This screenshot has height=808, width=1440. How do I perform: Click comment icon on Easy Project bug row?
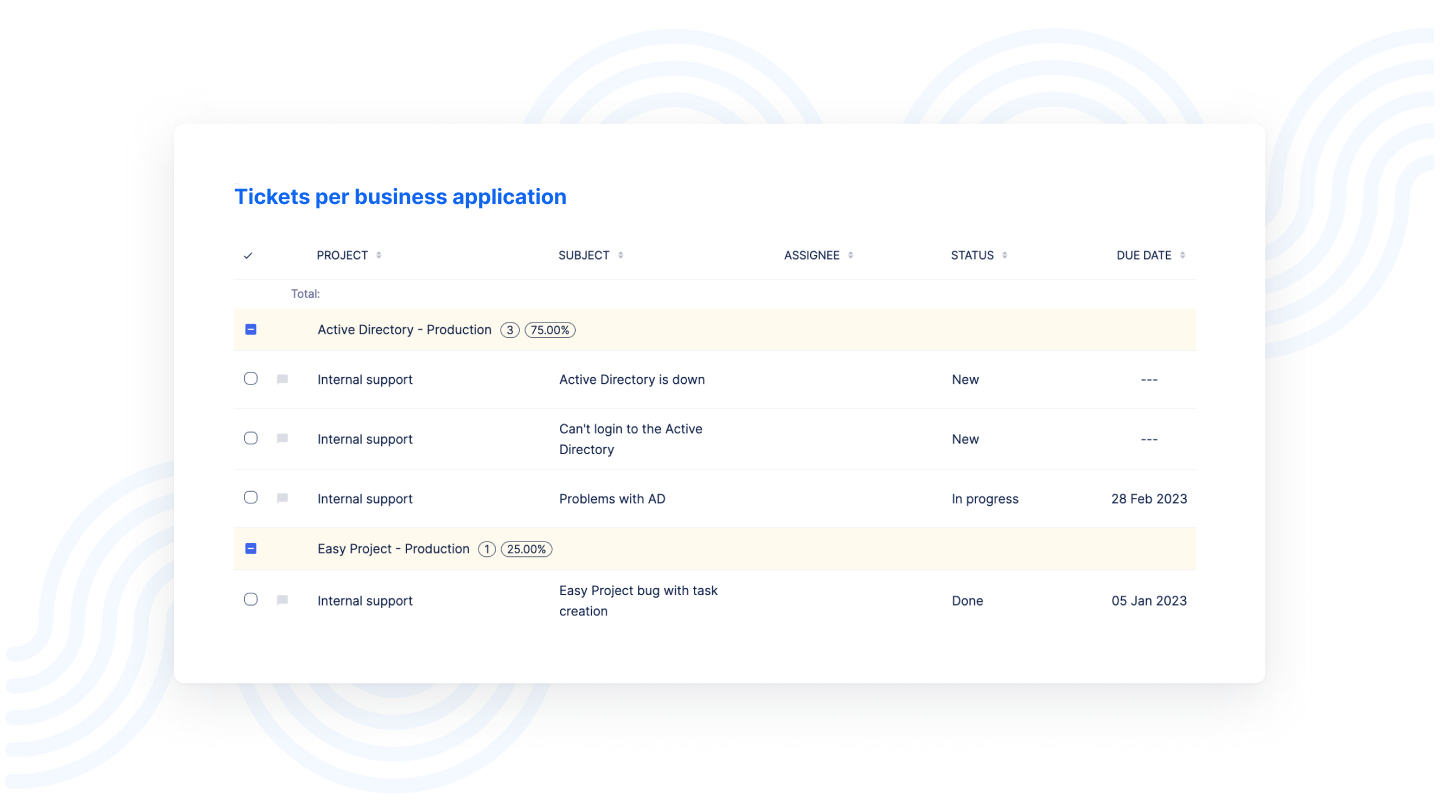282,600
